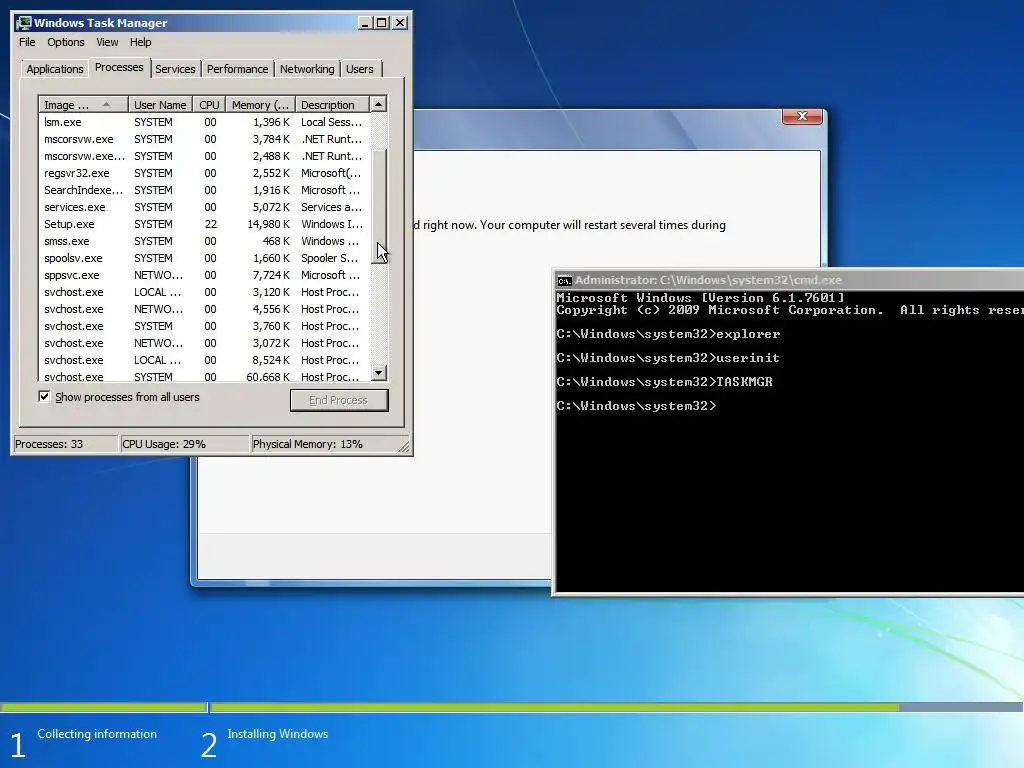This screenshot has height=768, width=1024.
Task: Show the Users tab
Action: pyautogui.click(x=360, y=69)
